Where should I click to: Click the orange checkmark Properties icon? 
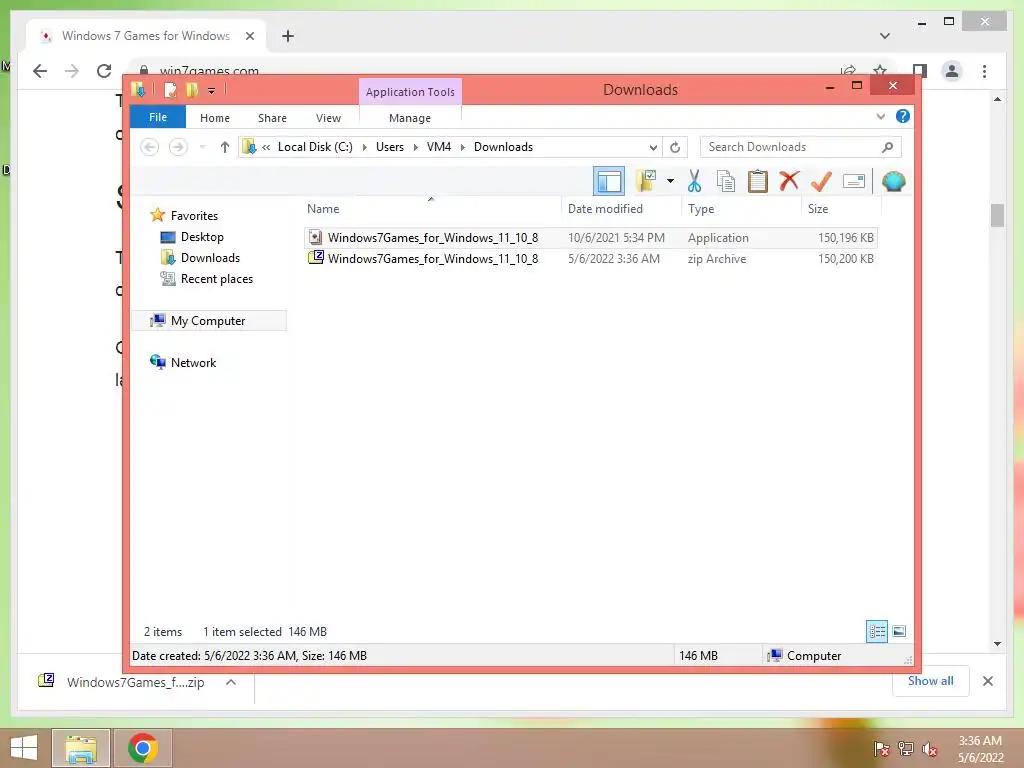821,181
